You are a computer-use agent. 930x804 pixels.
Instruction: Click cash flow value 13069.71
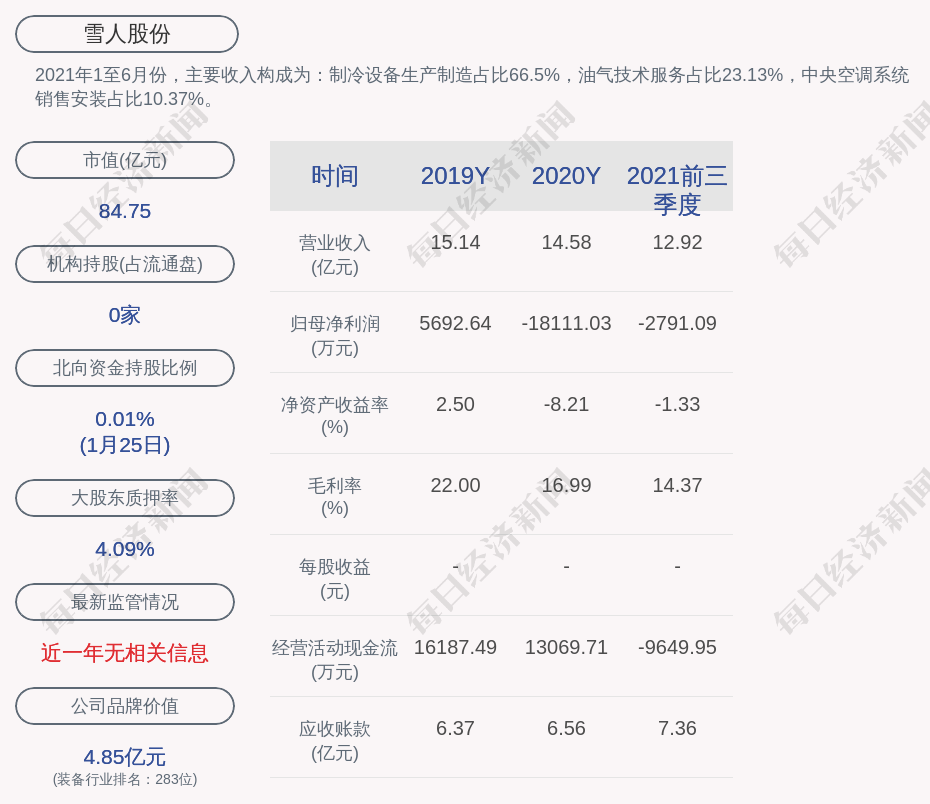pos(566,647)
